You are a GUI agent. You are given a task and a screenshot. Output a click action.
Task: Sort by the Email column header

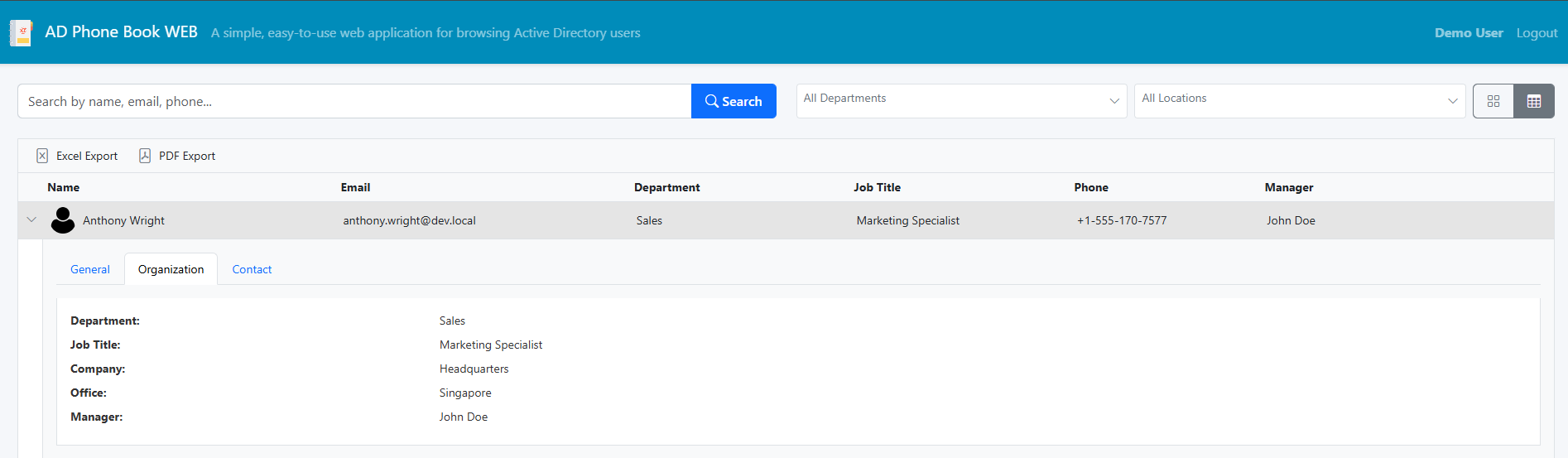(355, 187)
